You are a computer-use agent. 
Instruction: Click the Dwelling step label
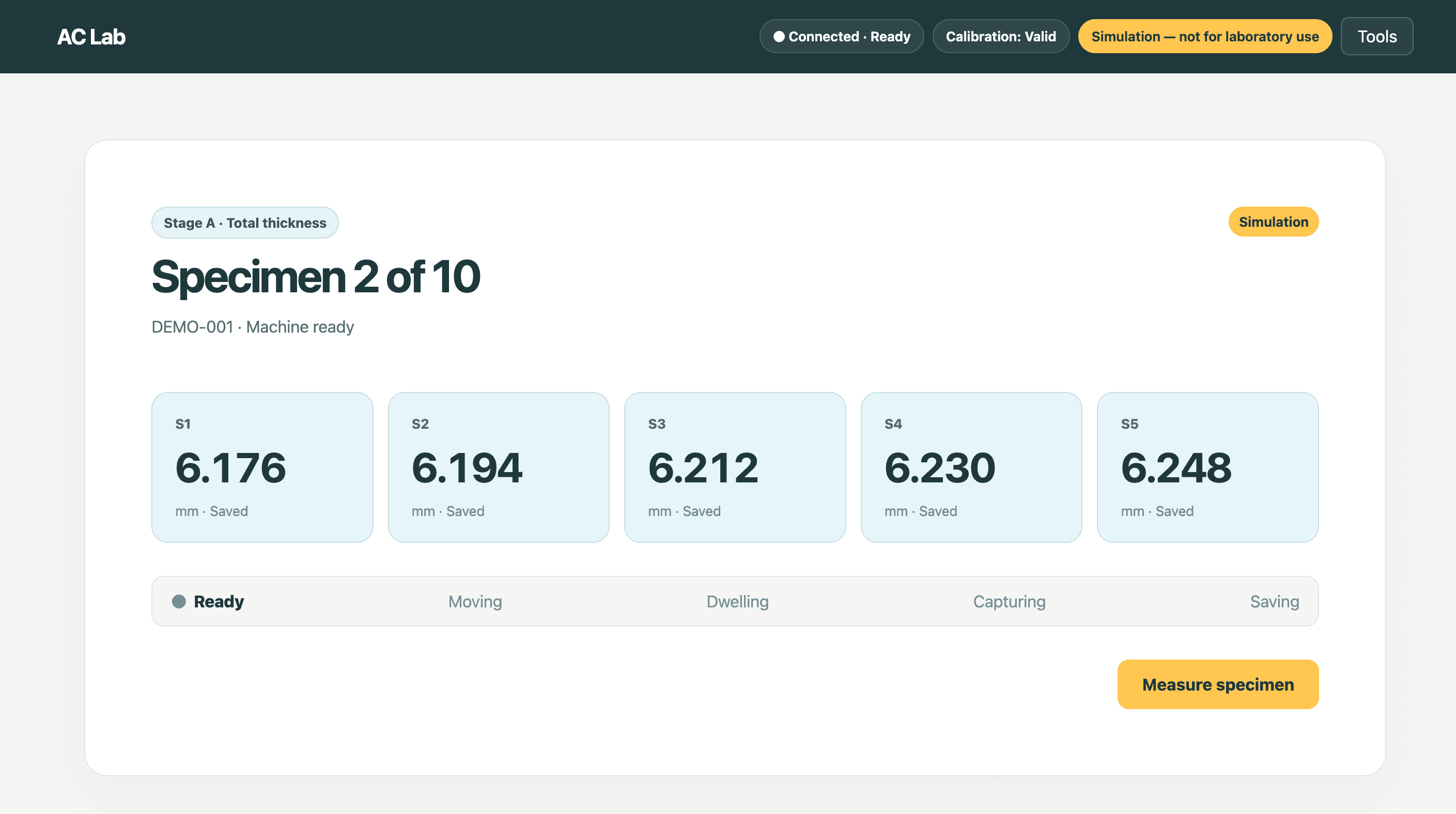click(737, 602)
